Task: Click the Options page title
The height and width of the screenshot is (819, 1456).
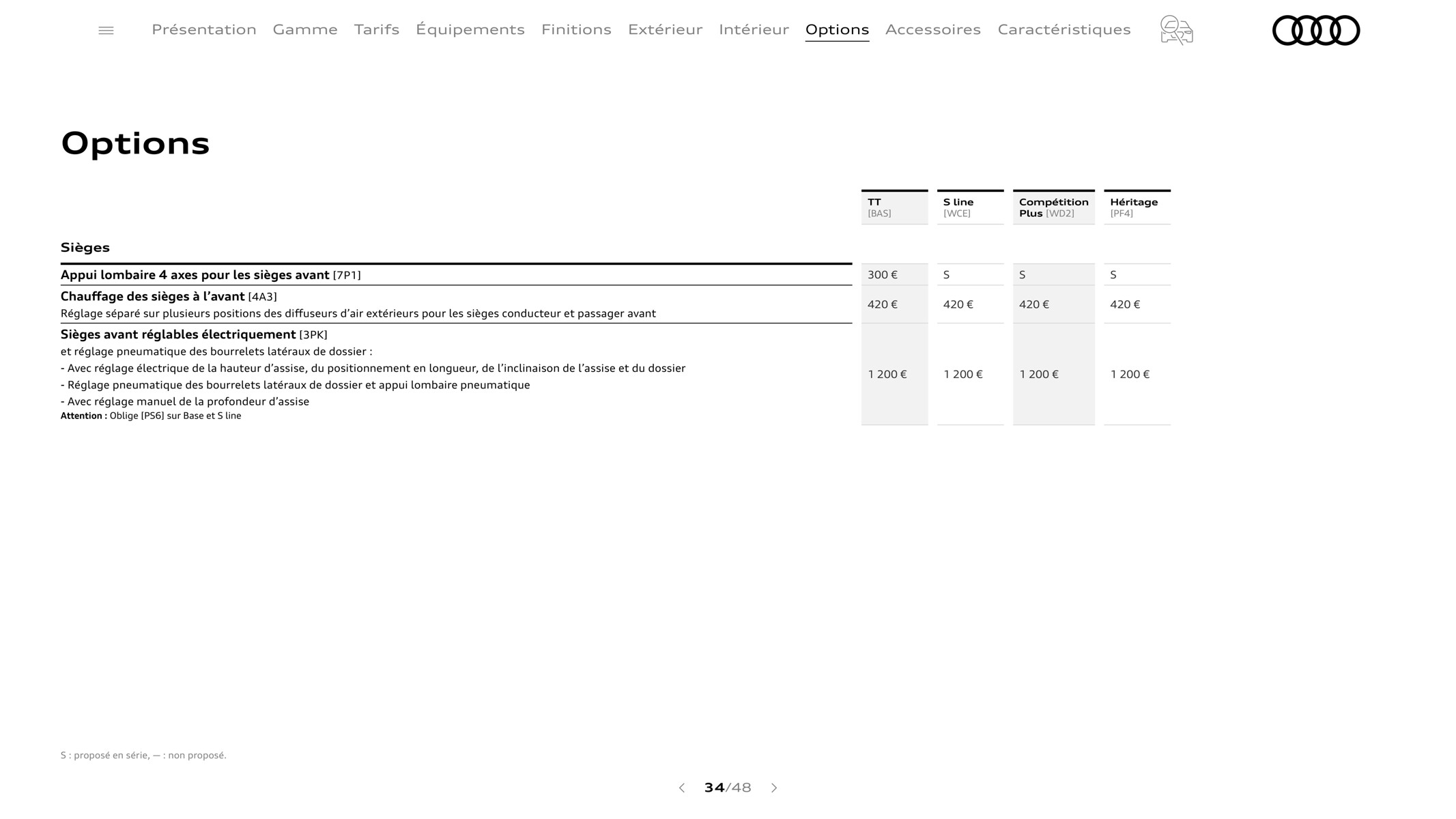Action: (x=135, y=143)
